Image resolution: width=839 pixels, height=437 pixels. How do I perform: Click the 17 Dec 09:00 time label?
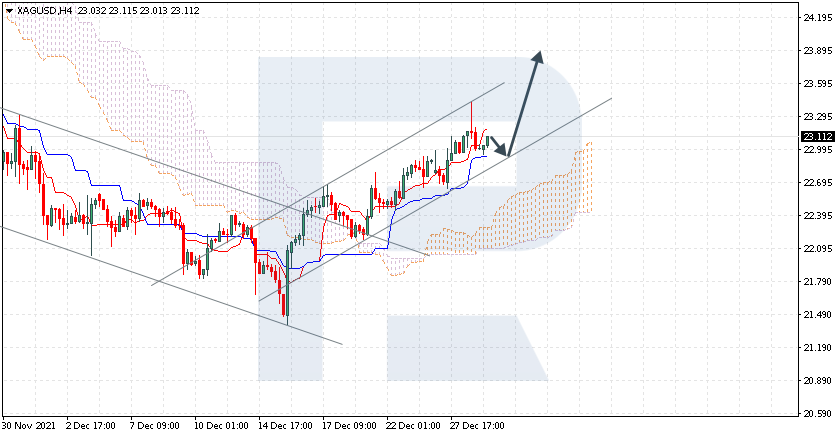[349, 426]
